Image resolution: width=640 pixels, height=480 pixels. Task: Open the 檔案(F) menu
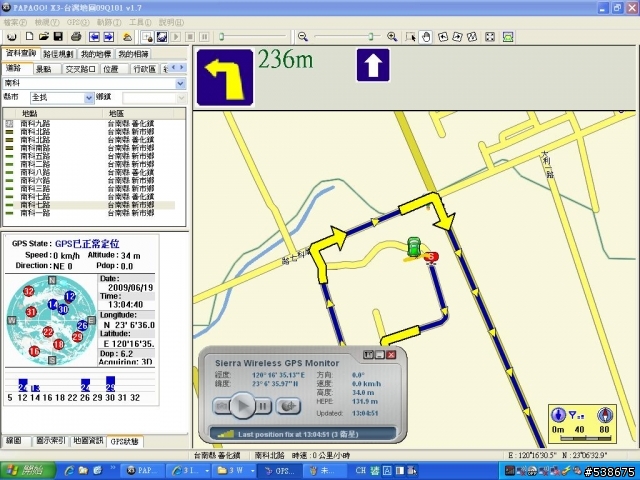[x=15, y=22]
